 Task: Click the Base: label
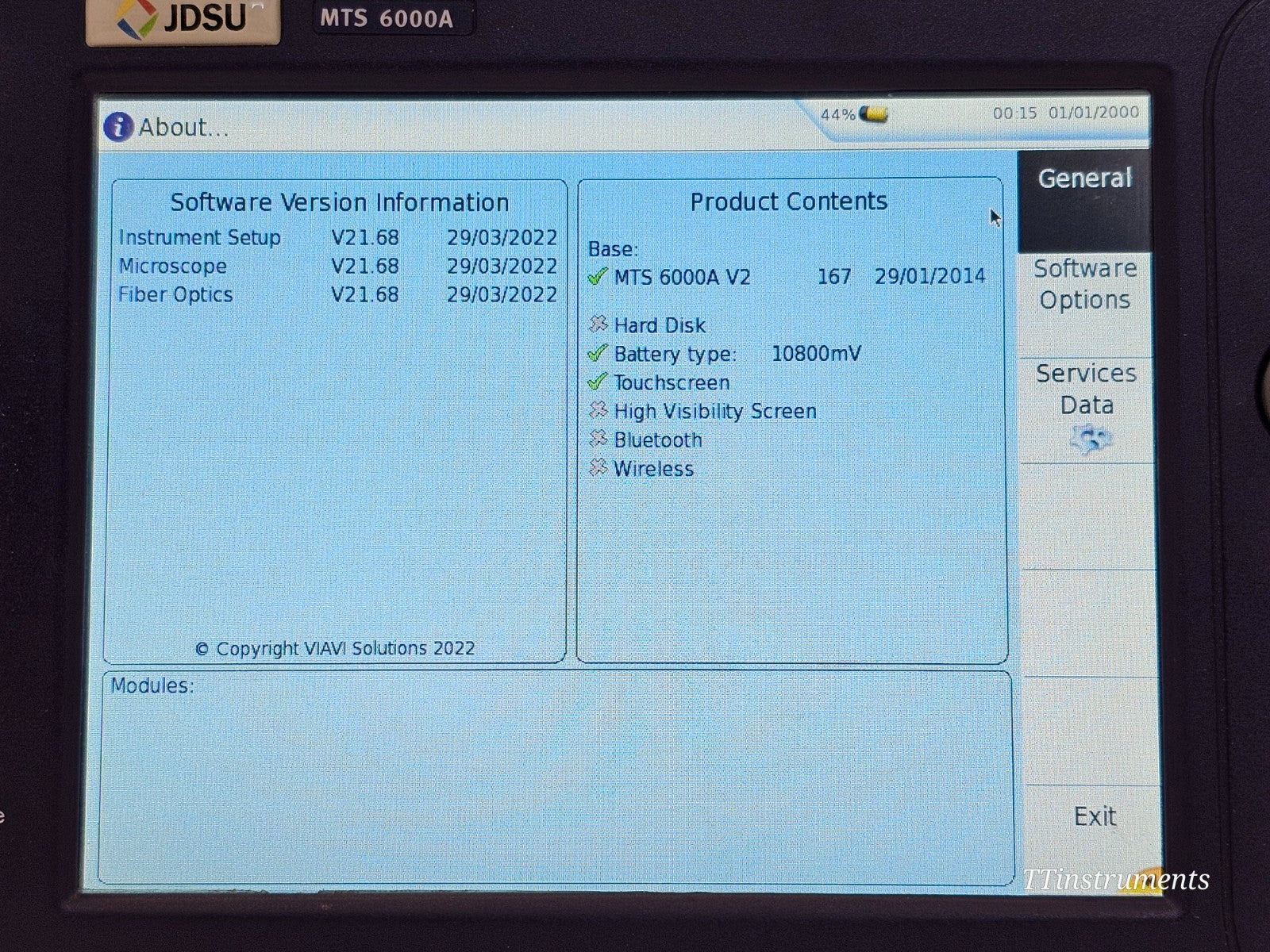tap(613, 249)
